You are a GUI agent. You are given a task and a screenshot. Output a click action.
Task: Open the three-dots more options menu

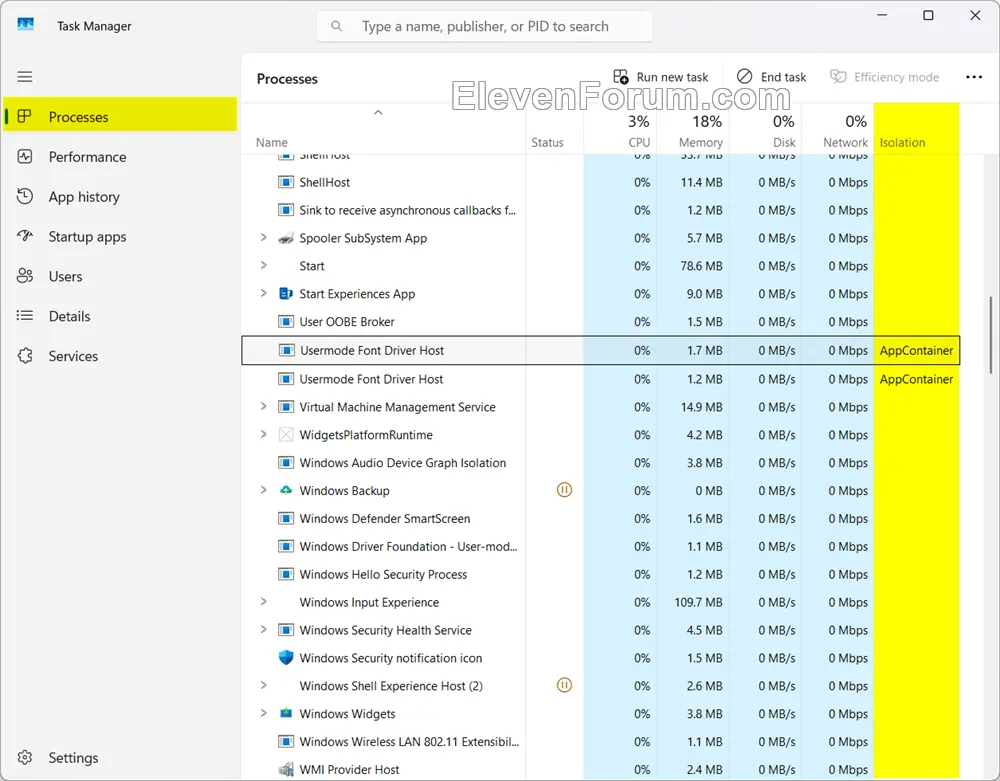click(974, 77)
